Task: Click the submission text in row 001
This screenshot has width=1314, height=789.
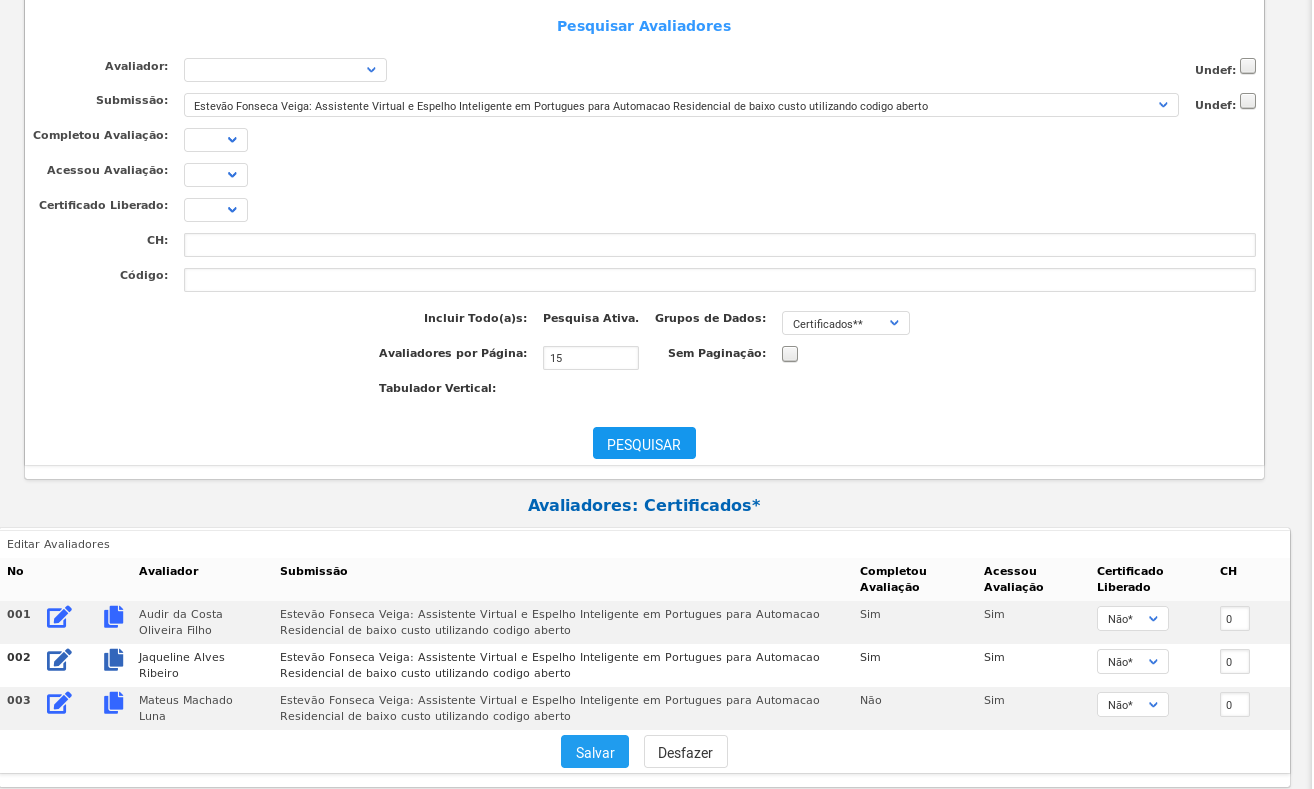Action: click(x=550, y=622)
